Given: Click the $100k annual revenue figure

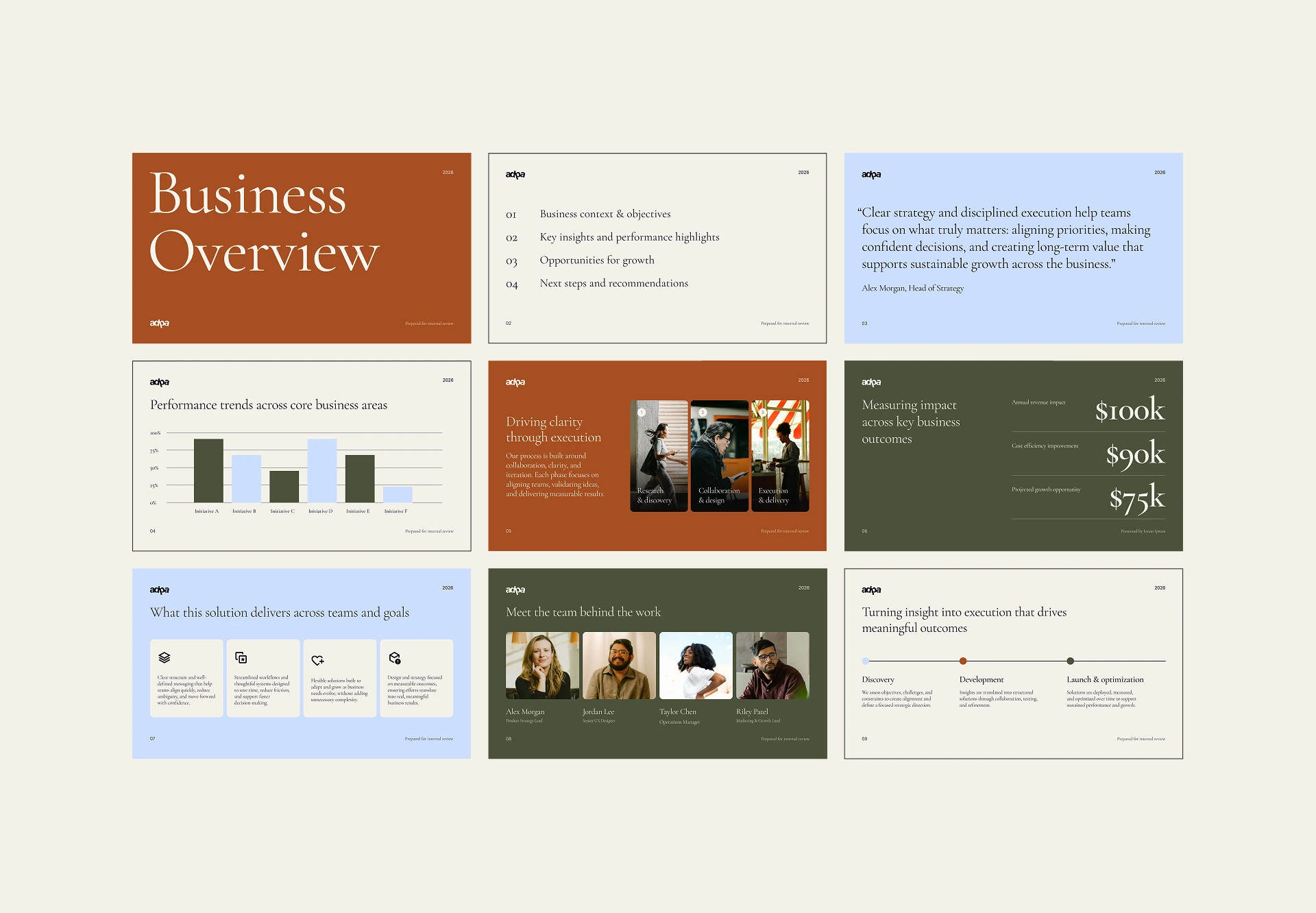Looking at the screenshot, I should (x=1129, y=411).
